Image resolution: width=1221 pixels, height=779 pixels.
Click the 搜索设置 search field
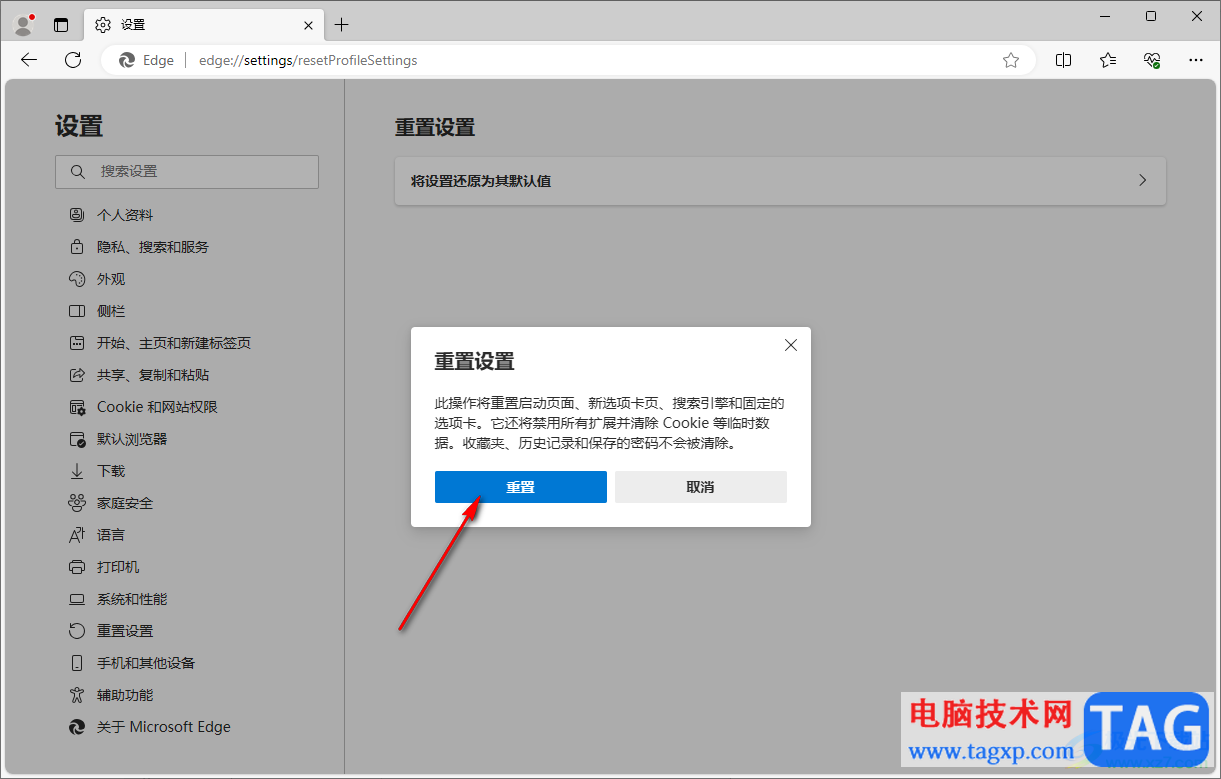click(x=186, y=171)
